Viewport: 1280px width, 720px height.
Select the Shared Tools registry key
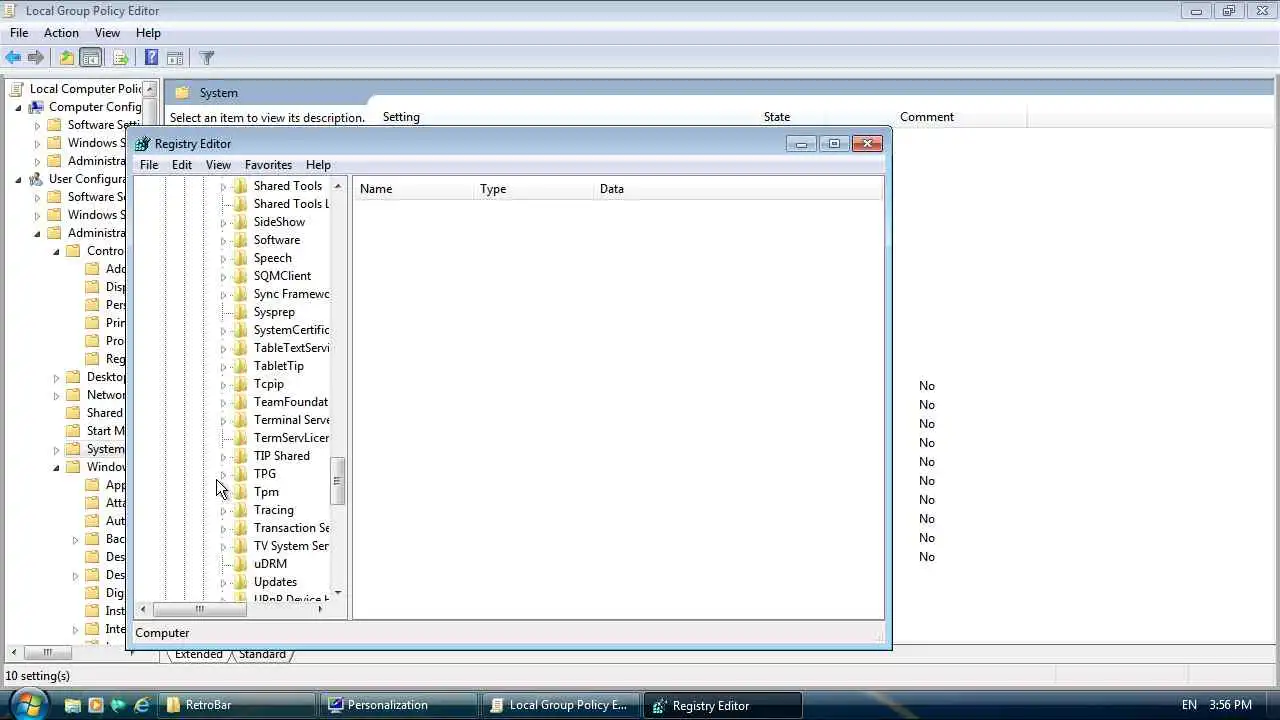click(x=288, y=186)
